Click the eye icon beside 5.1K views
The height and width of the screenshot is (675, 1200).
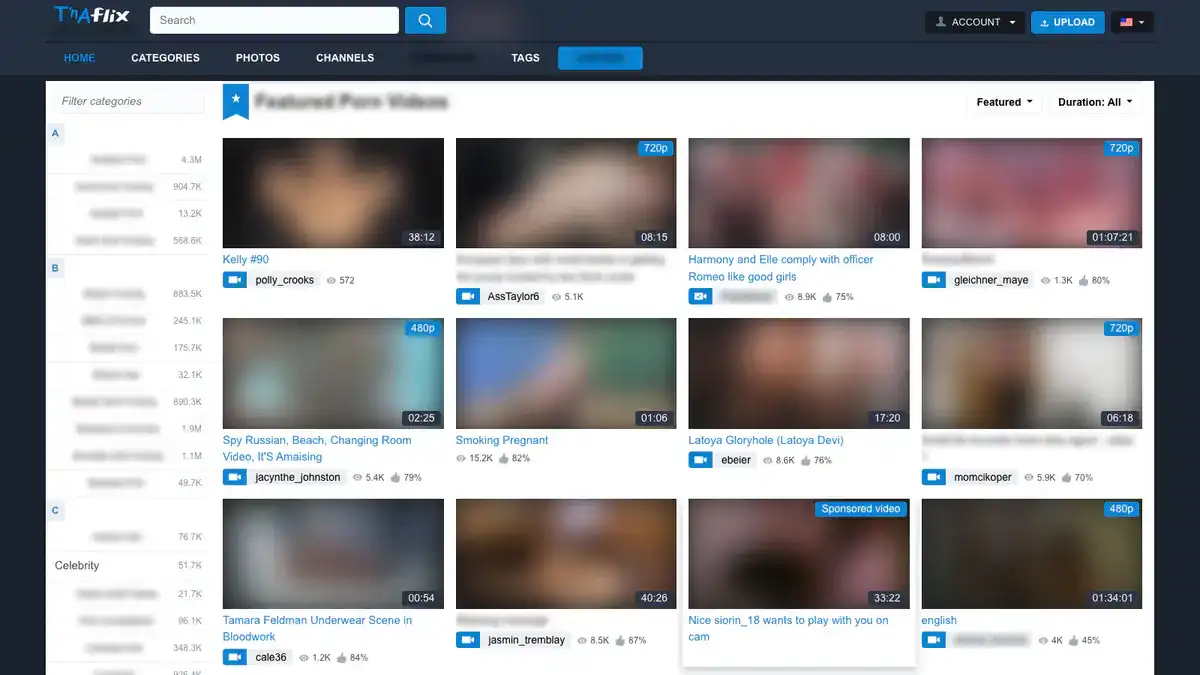coord(557,297)
